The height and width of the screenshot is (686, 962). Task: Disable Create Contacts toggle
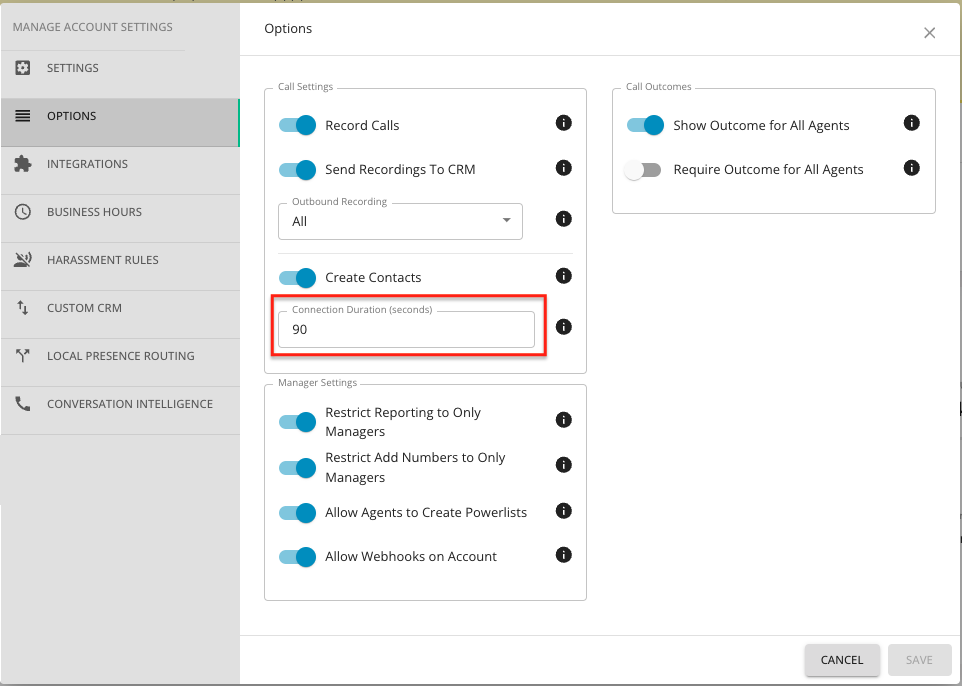click(298, 277)
